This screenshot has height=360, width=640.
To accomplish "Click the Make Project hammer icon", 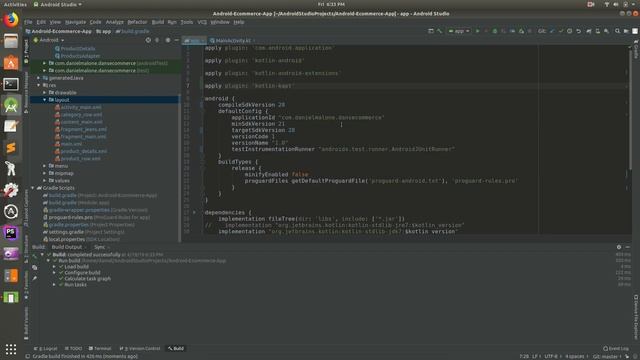I will (440, 31).
